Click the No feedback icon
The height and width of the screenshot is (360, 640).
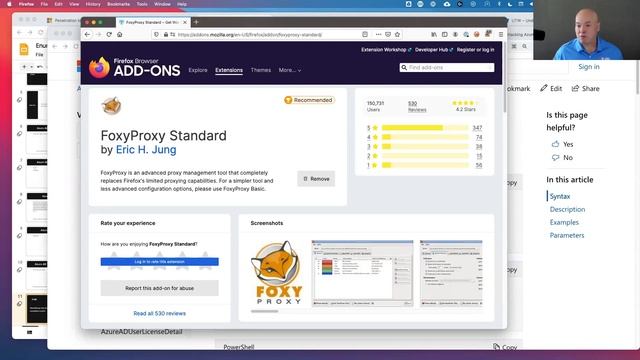tap(555, 158)
